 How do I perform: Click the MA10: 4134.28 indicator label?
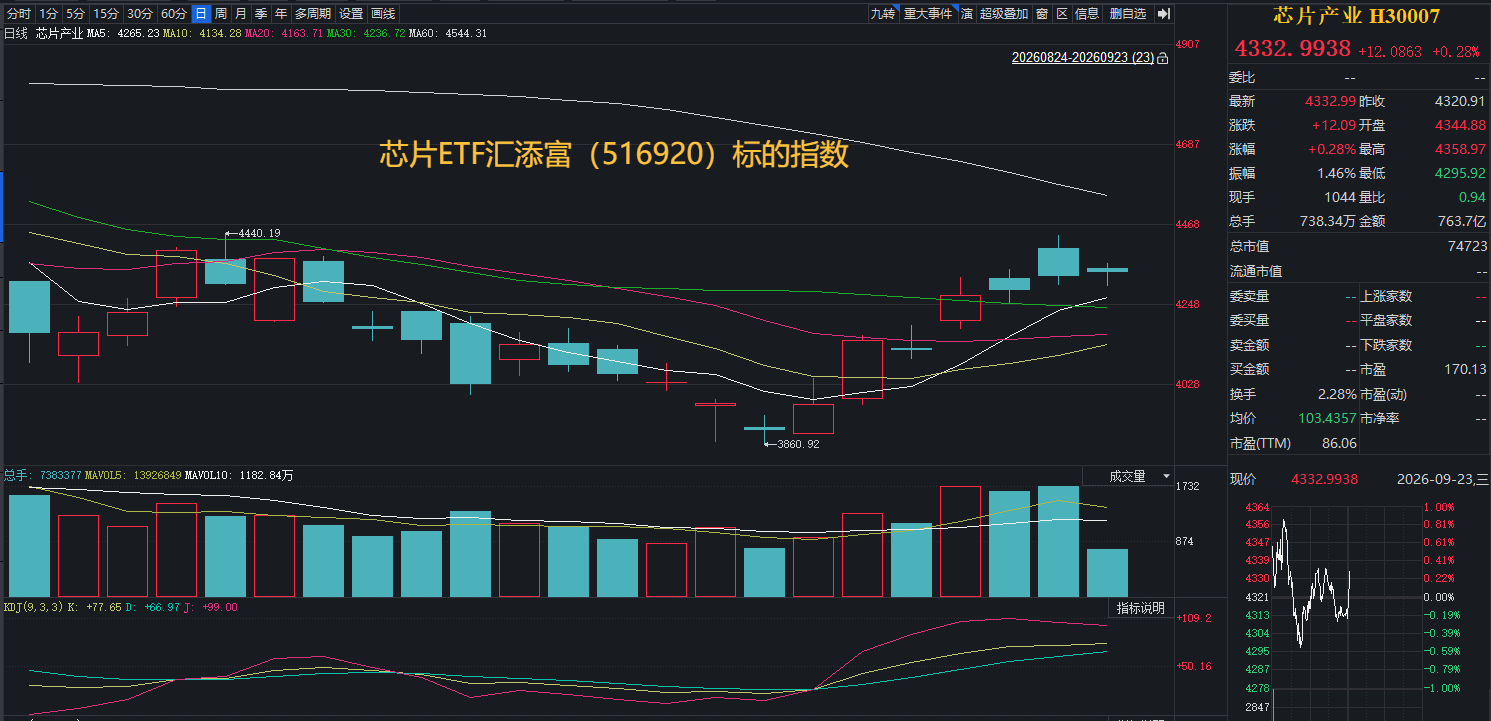(202, 33)
